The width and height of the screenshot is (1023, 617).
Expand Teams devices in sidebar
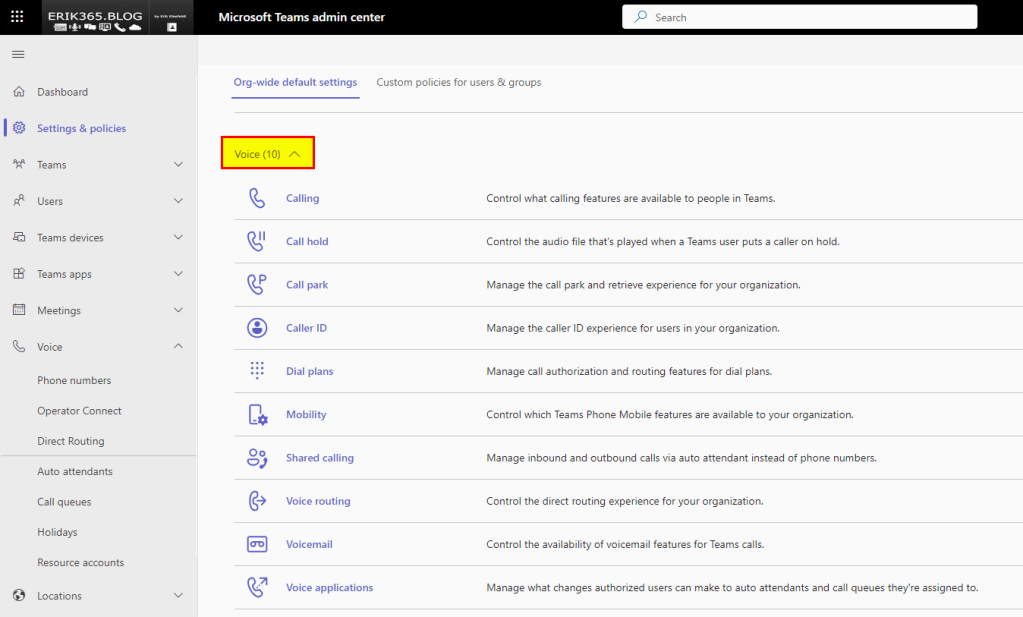click(x=178, y=238)
